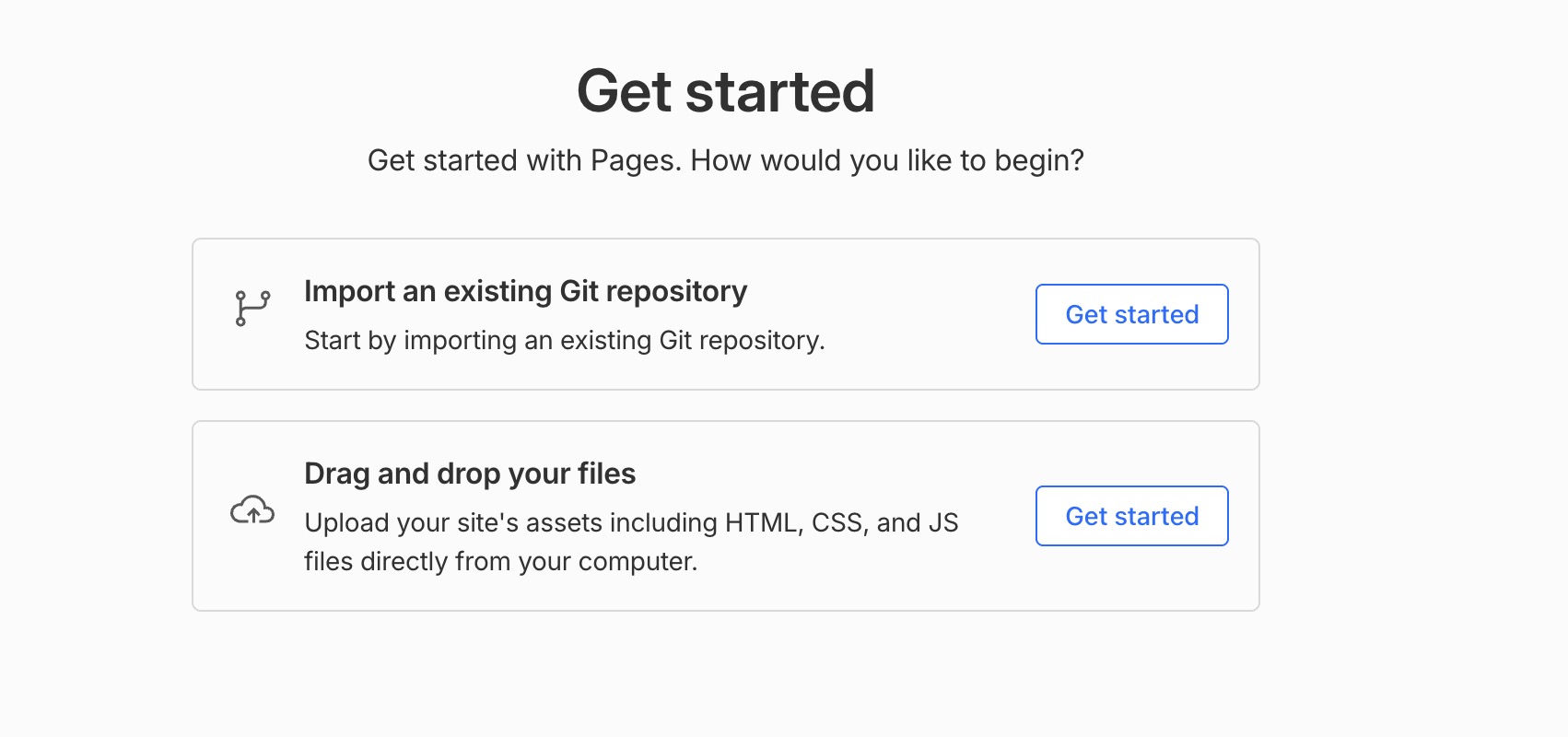Click 'HTML, CSS, and JS' in upload description
This screenshot has height=737, width=1568.
[842, 522]
